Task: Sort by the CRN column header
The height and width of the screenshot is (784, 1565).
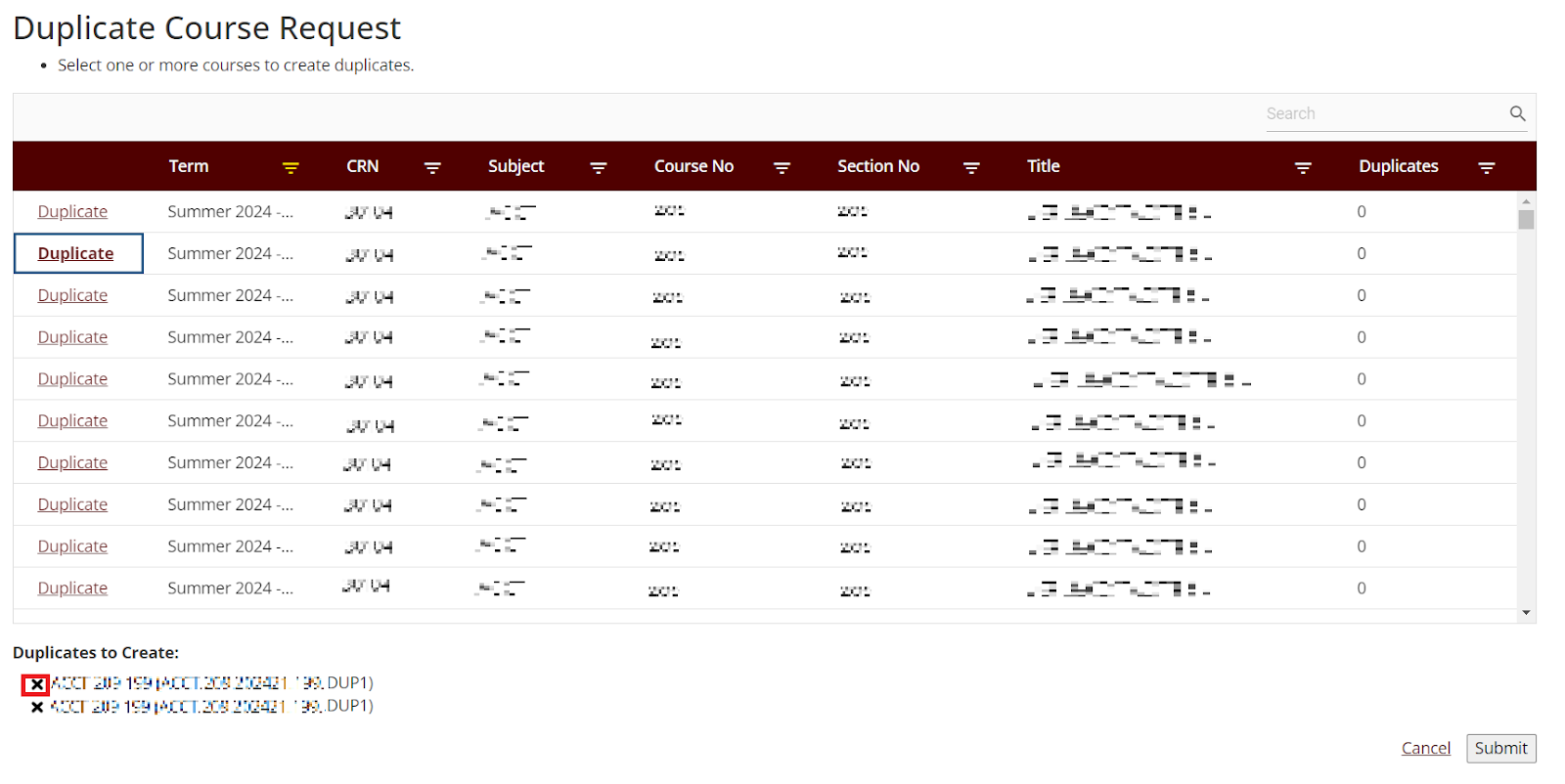Action: (x=362, y=166)
